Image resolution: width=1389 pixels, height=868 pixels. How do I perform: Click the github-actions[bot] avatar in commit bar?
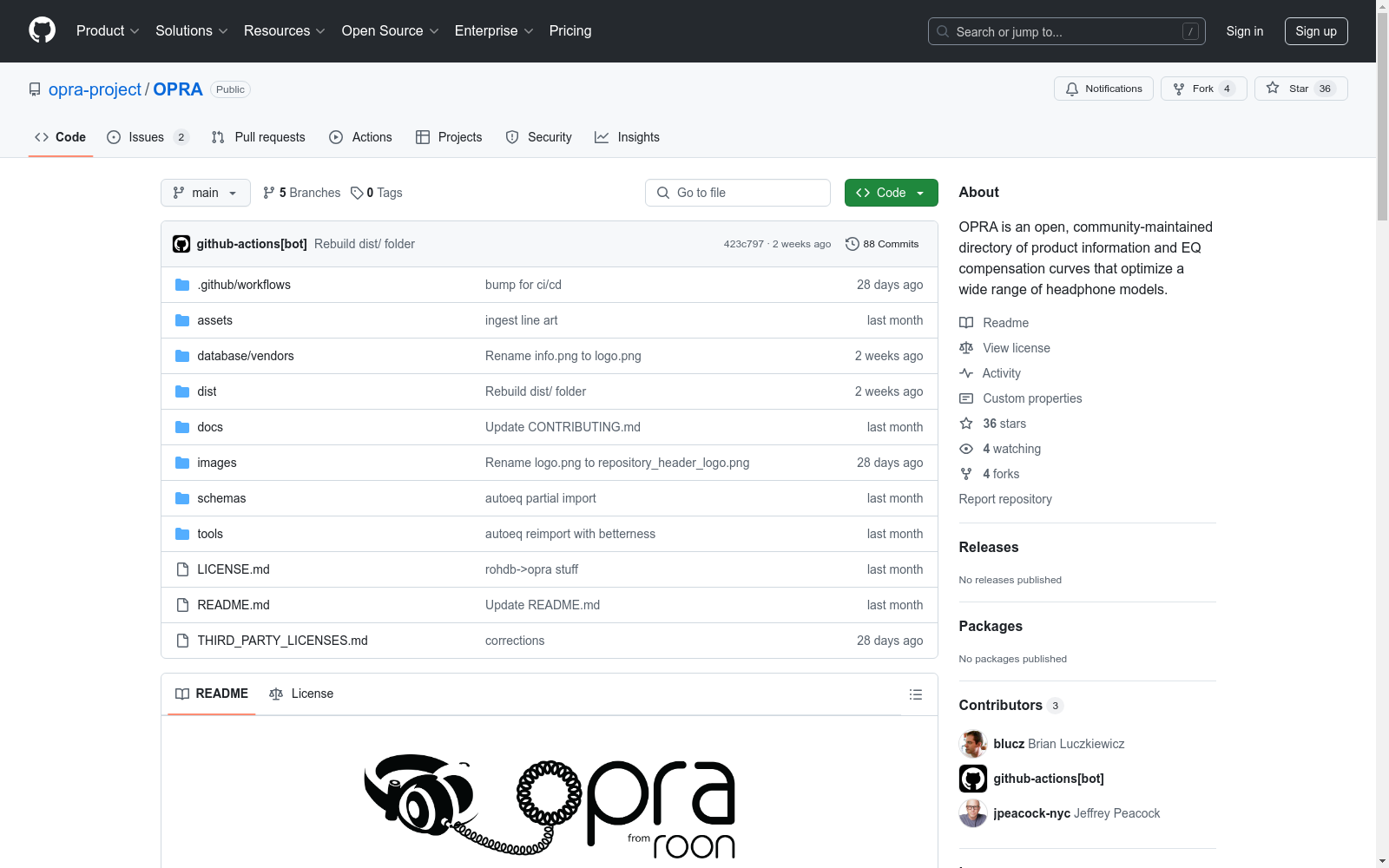[x=181, y=244]
